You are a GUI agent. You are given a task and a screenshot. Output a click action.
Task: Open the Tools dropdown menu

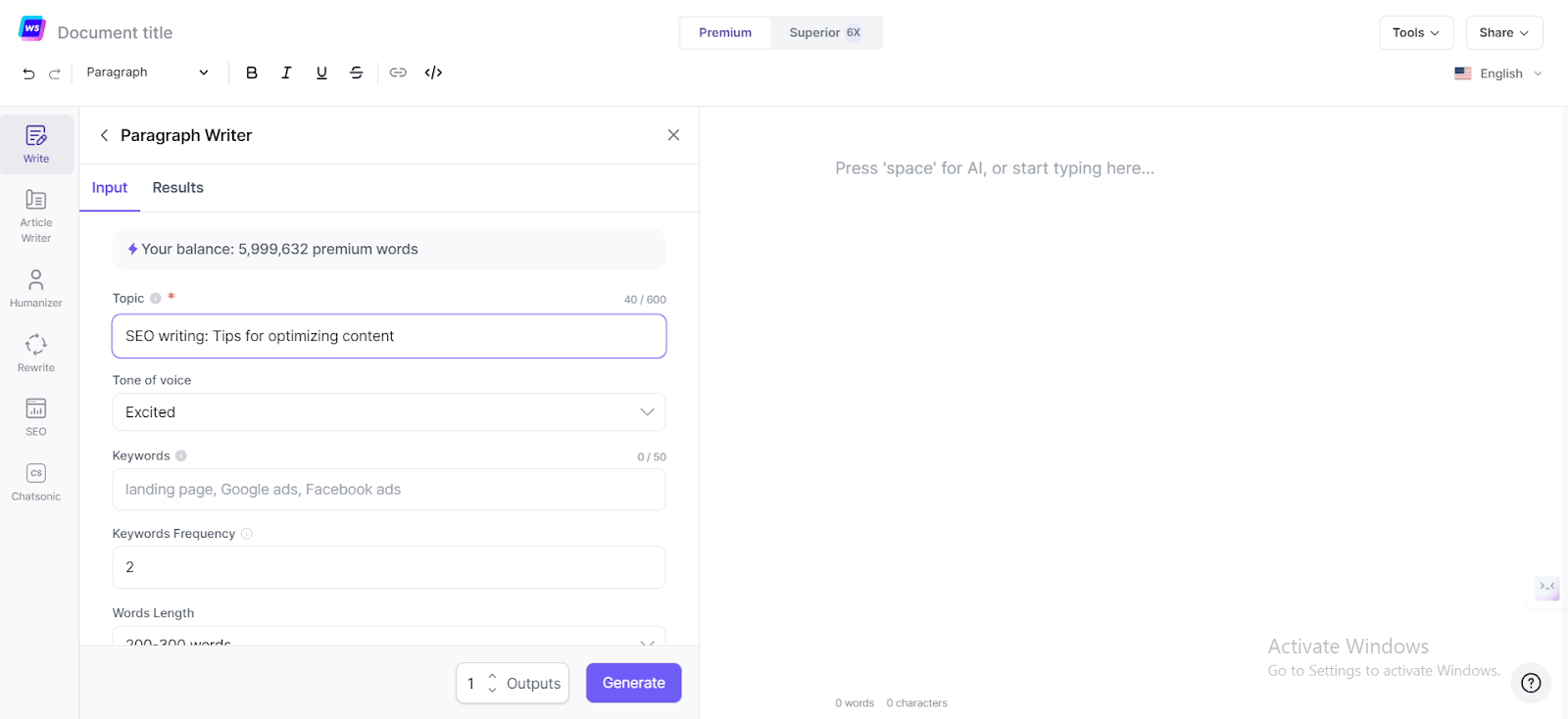[1416, 32]
